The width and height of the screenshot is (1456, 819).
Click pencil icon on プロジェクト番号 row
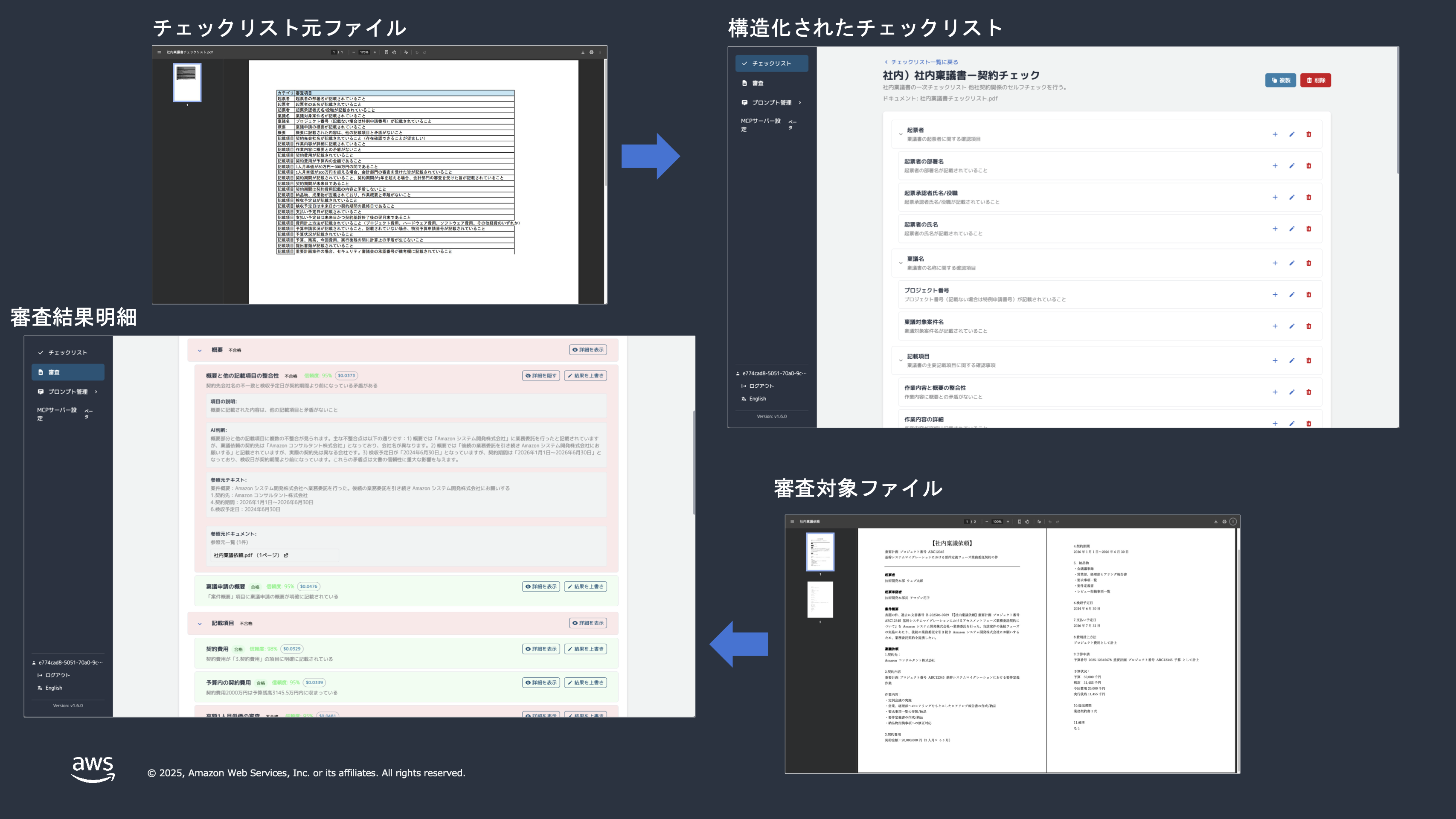click(x=1291, y=294)
